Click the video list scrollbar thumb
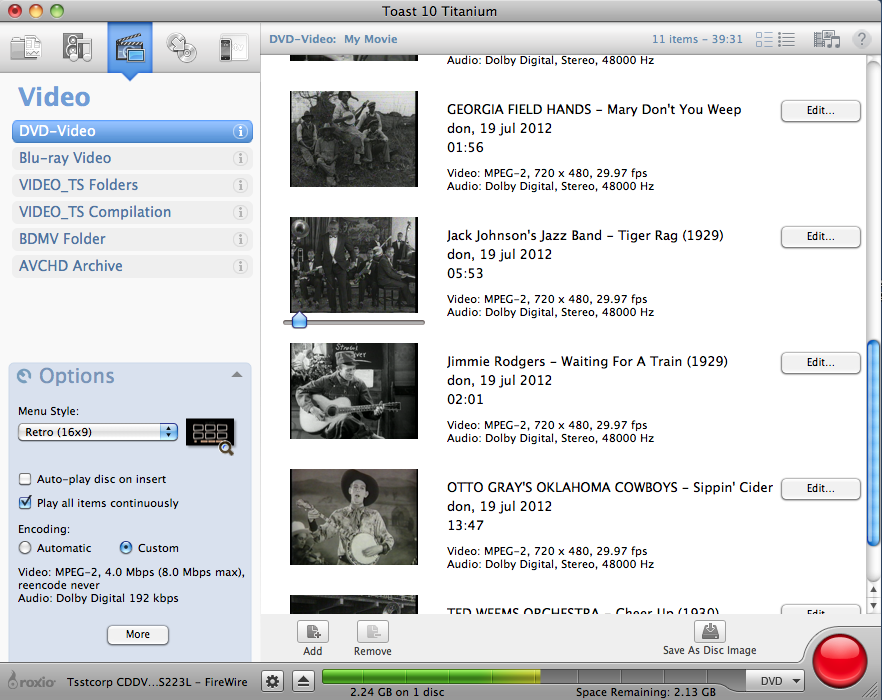 click(873, 442)
